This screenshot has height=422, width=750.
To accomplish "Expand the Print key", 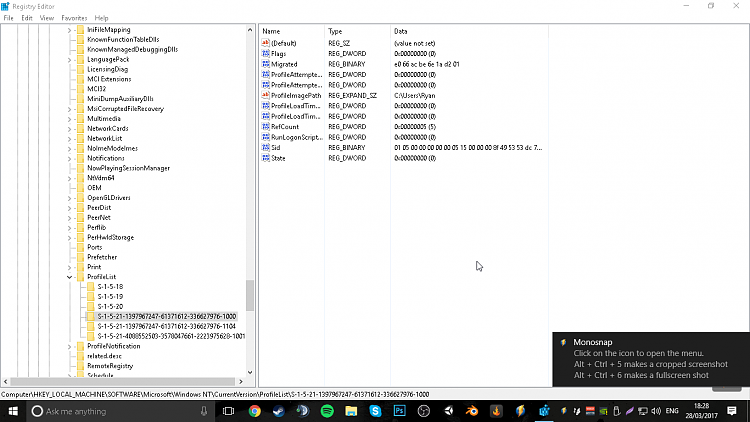I will (69, 267).
